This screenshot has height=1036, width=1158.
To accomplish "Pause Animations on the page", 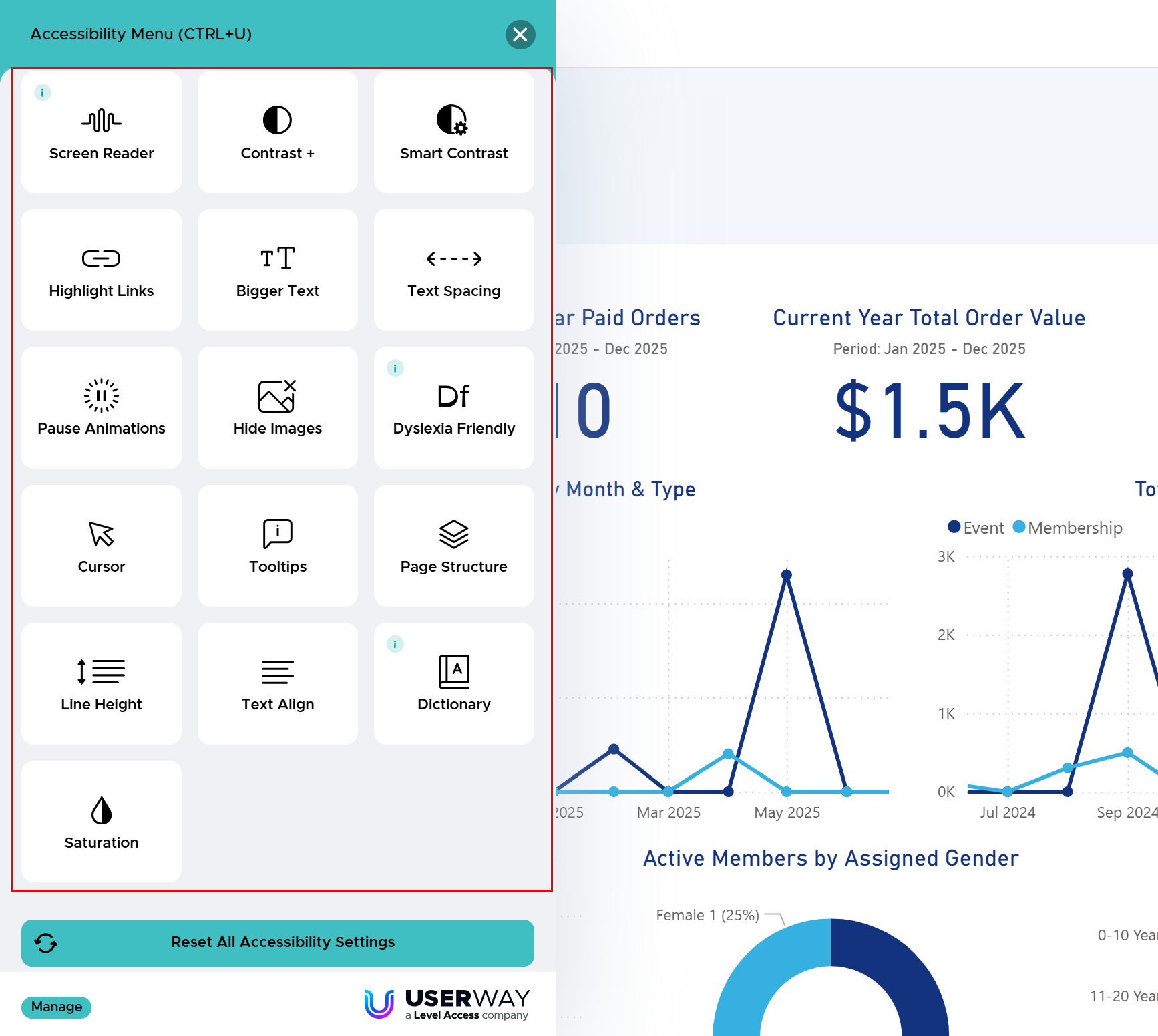I will pyautogui.click(x=102, y=407).
